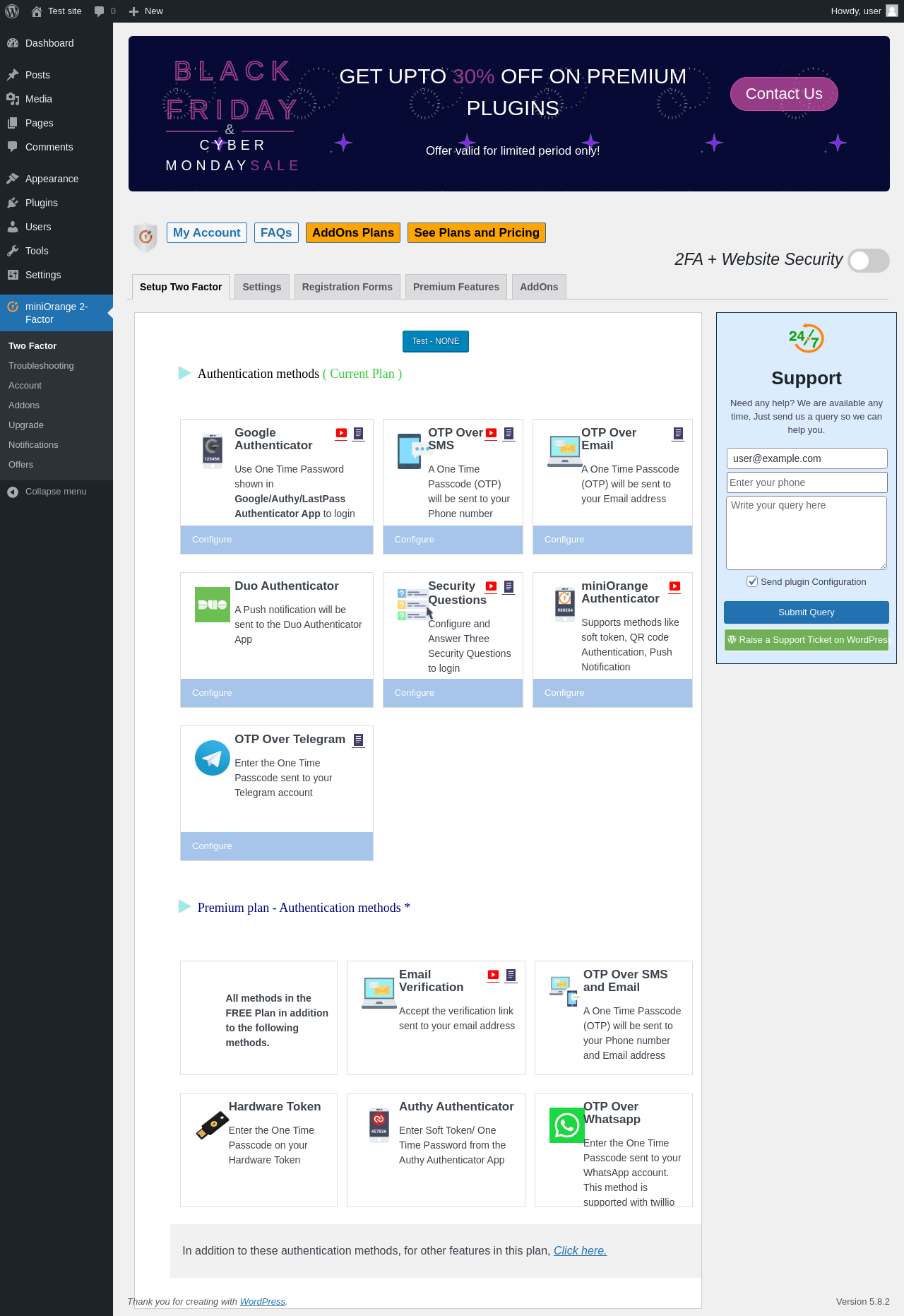Click the Test site home icon
Screen dimensions: 904x1316
click(x=37, y=11)
